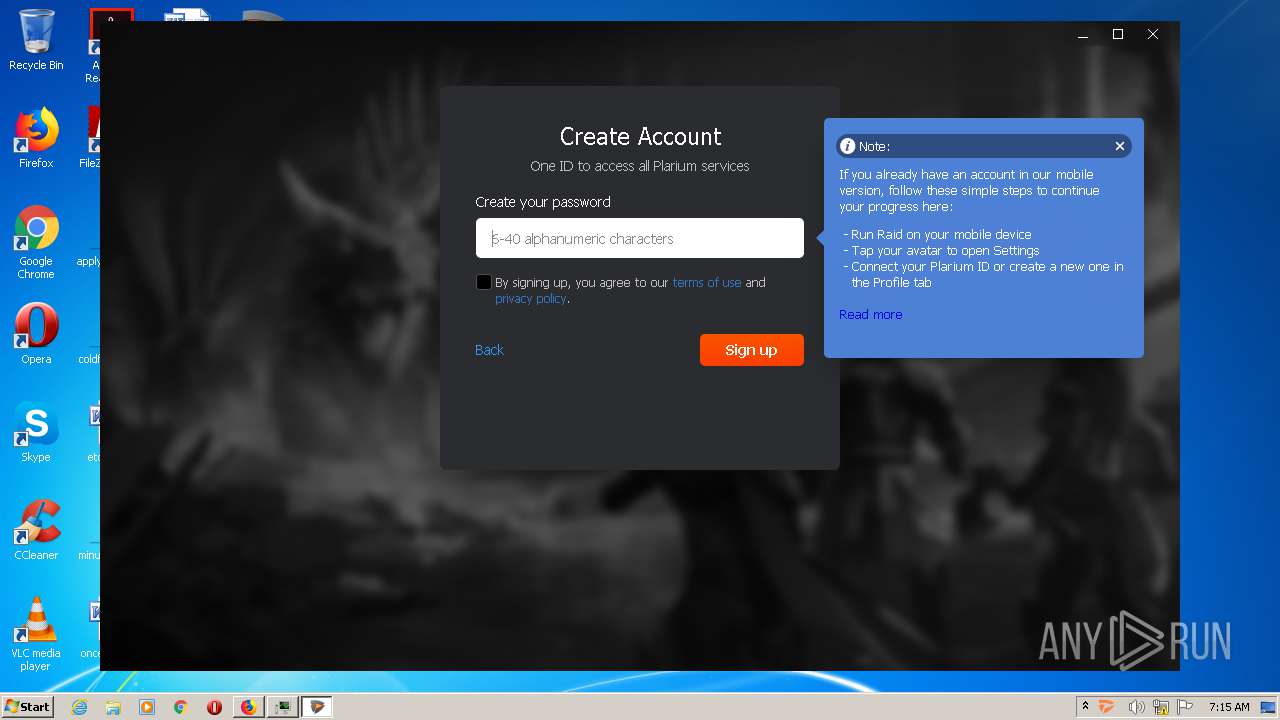Click the Create your password label
1280x720 pixels.
(x=543, y=202)
